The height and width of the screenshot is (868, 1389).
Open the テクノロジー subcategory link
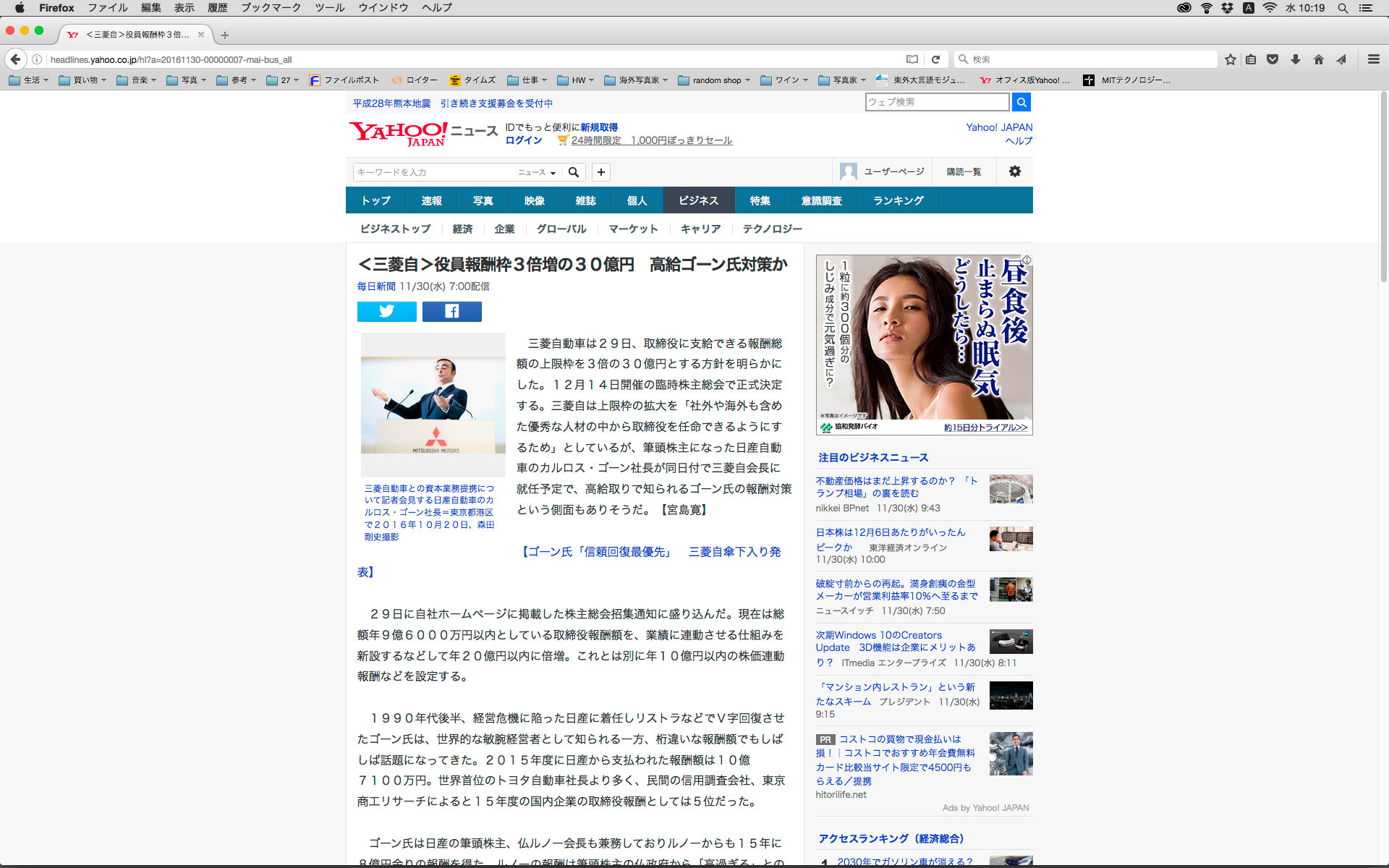tap(772, 229)
